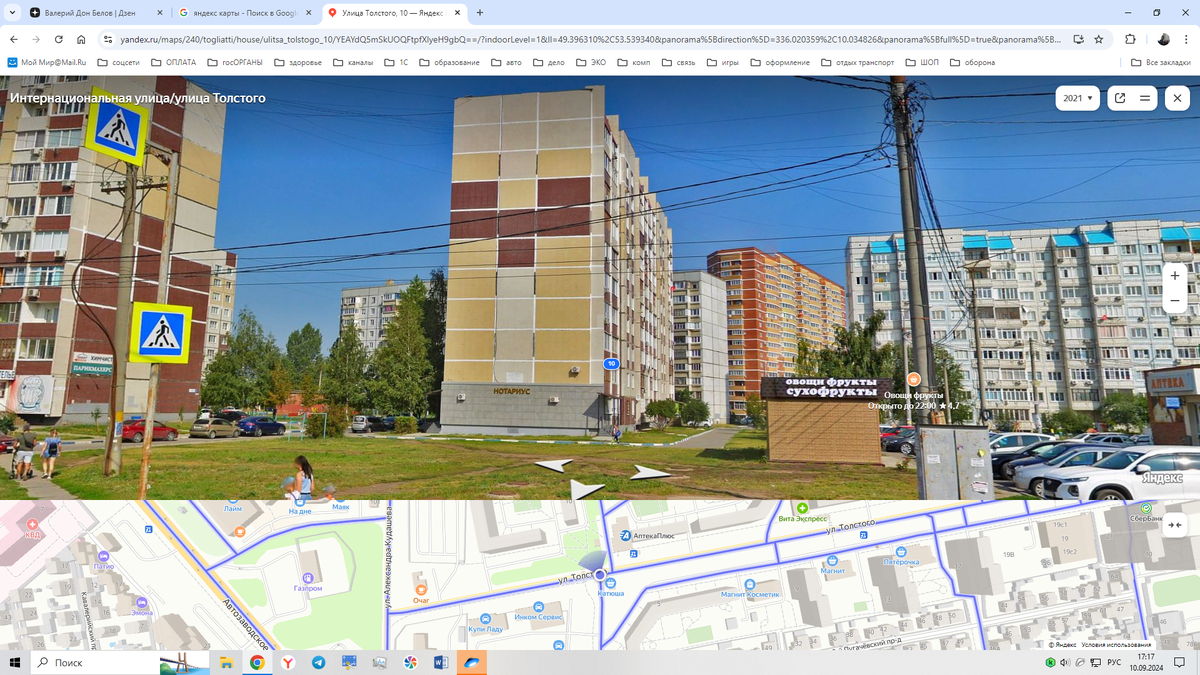Switch to Валерий Дон Белов Дзен tab
The width and height of the screenshot is (1200, 675).
[95, 13]
